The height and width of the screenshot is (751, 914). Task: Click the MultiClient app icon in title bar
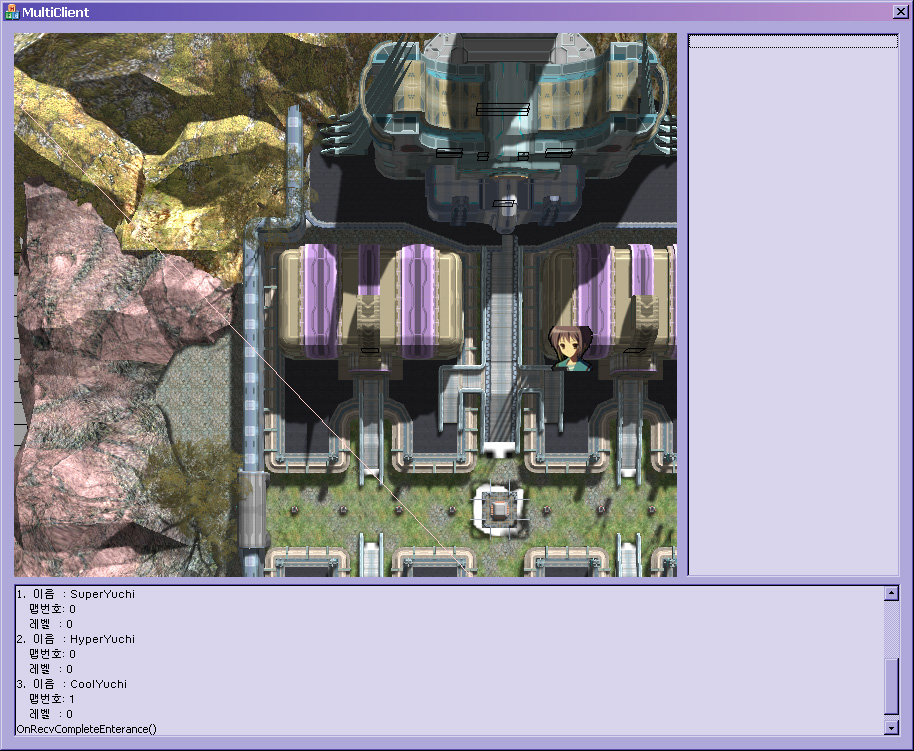point(11,12)
